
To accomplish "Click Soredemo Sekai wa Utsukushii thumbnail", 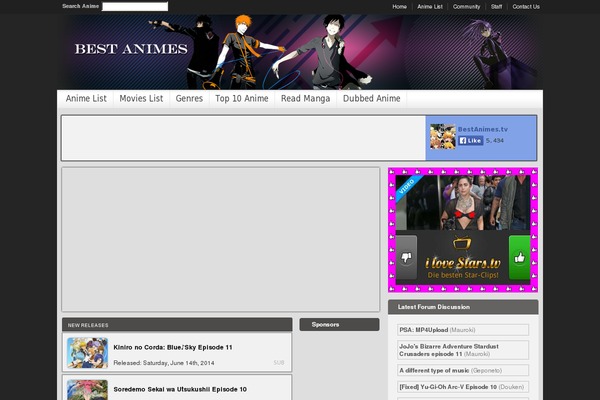I will 87,390.
